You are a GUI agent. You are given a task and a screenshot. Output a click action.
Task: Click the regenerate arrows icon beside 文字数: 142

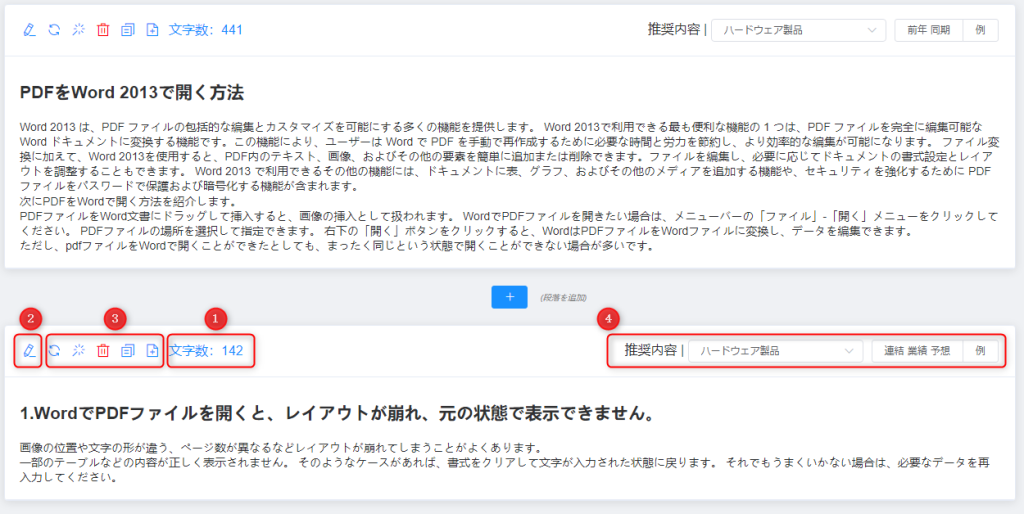pyautogui.click(x=54, y=351)
